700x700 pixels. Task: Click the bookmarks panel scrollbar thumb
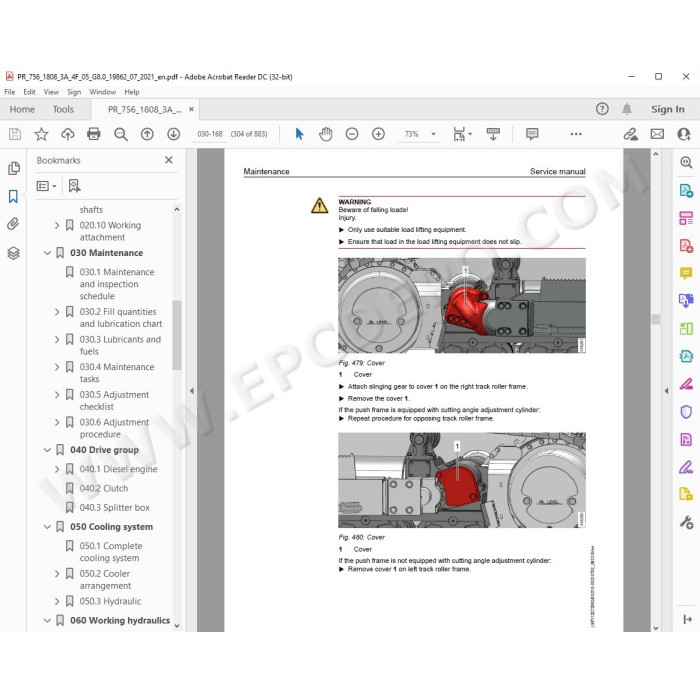(177, 335)
